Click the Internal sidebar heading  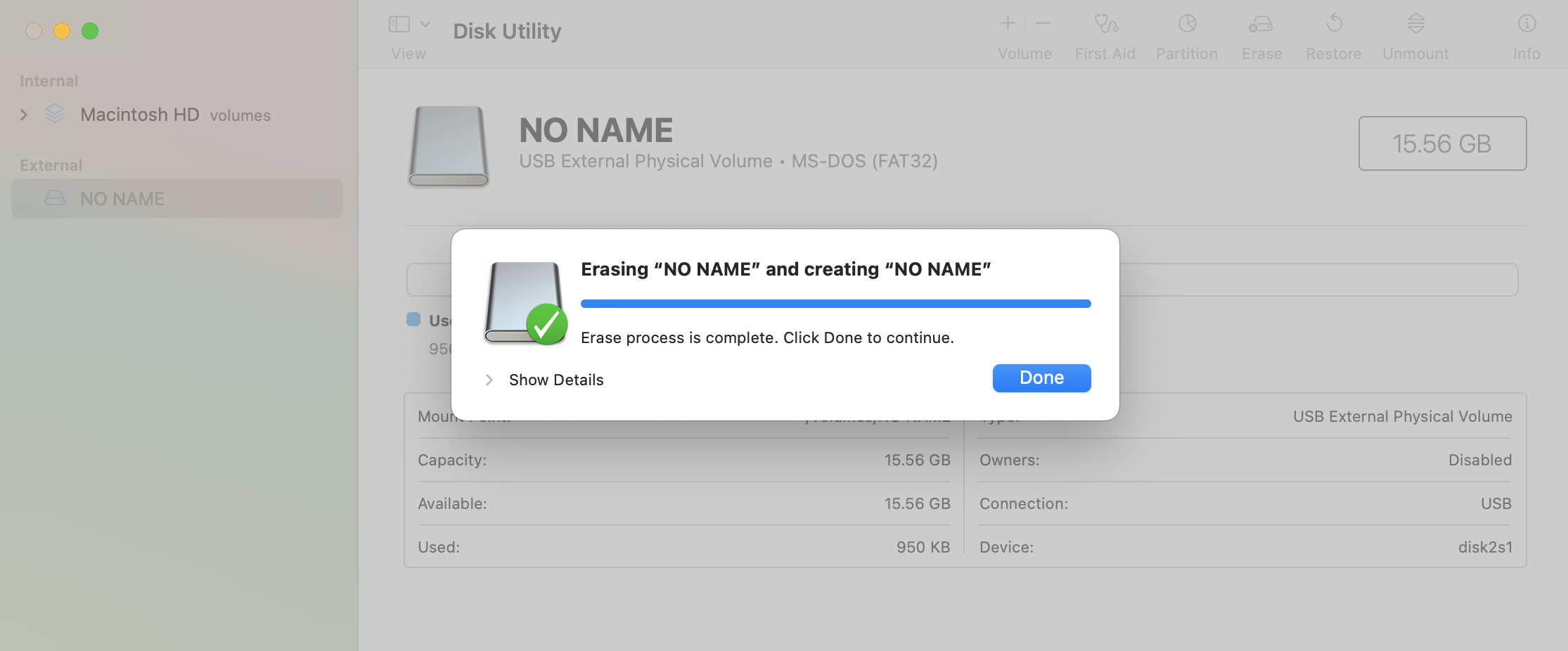click(49, 81)
